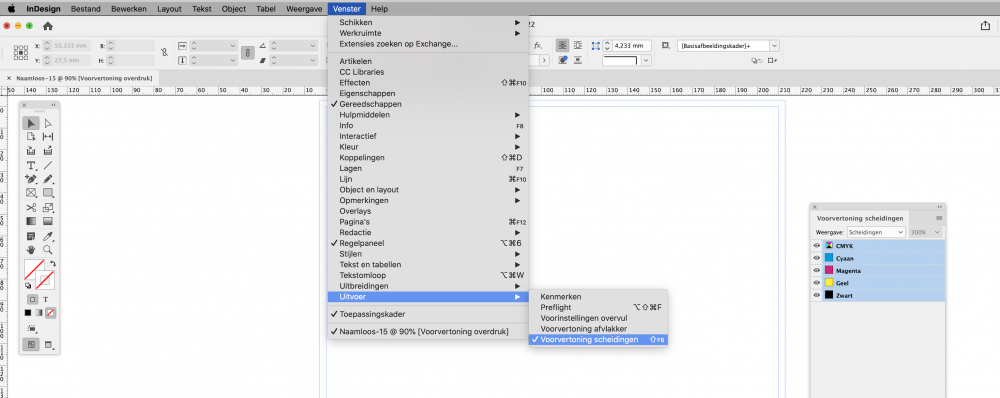Select the Free Transform tool
Screen dimensions: 1000x398
[48, 207]
